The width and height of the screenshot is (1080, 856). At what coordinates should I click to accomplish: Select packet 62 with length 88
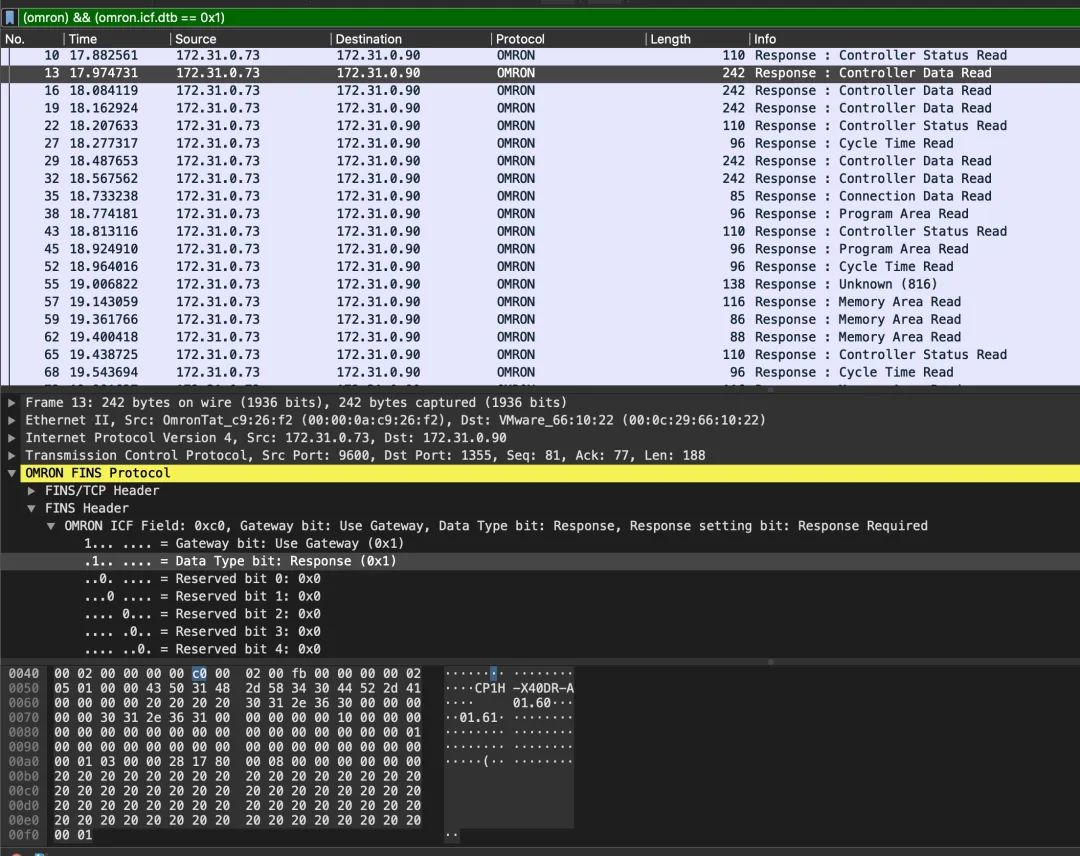[540, 337]
